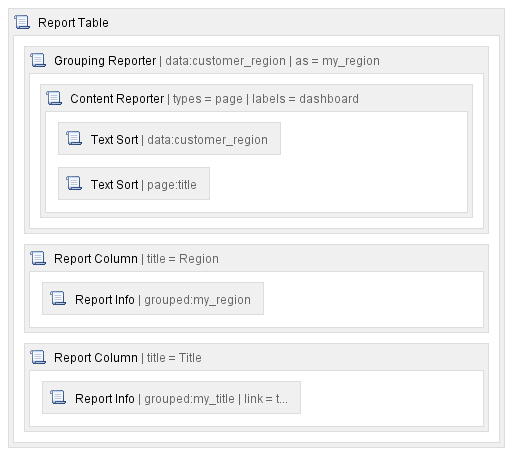Click the Report Column Region macro icon
Image resolution: width=513 pixels, height=457 pixels.
tap(38, 258)
